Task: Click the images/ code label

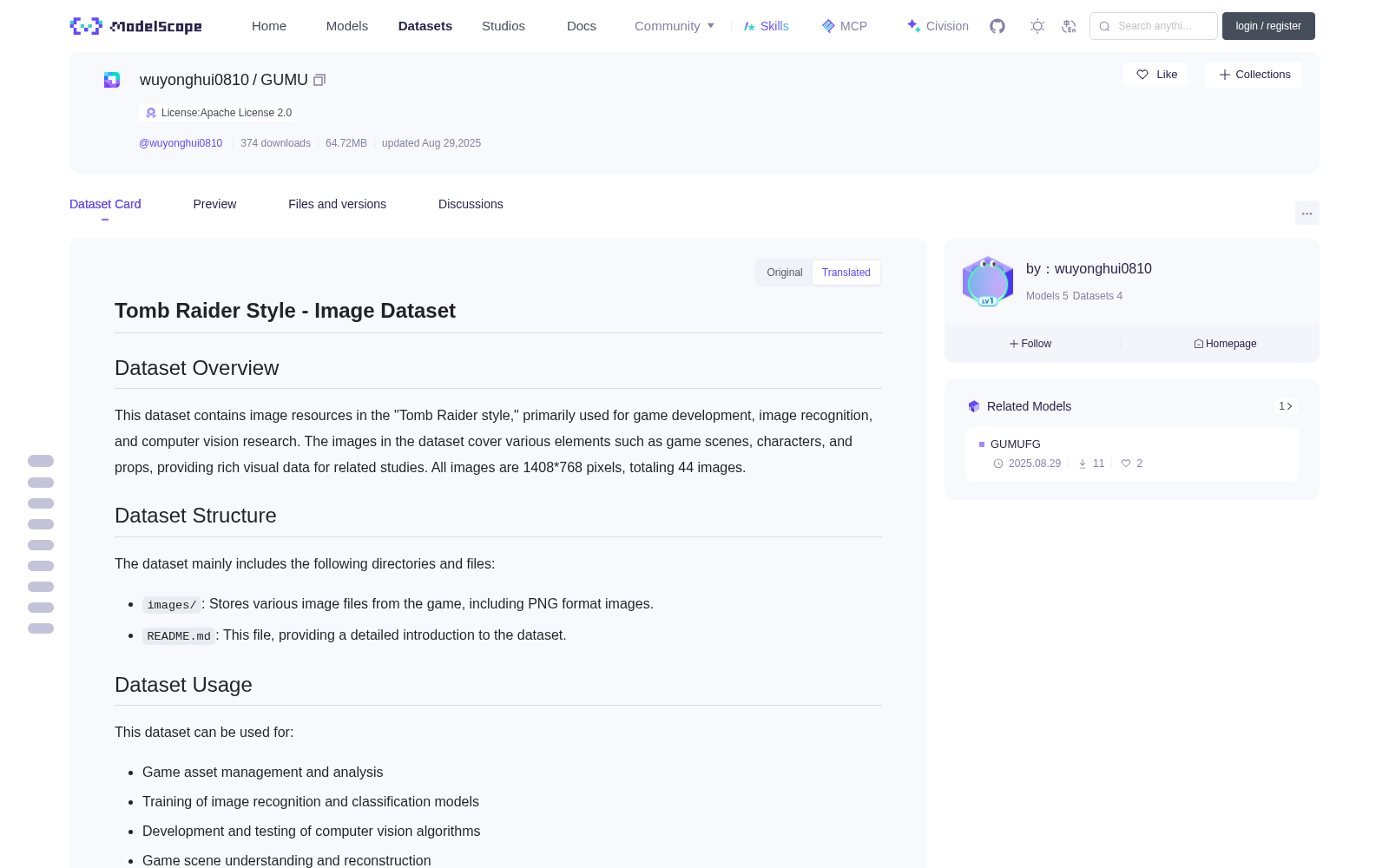Action: (x=172, y=605)
